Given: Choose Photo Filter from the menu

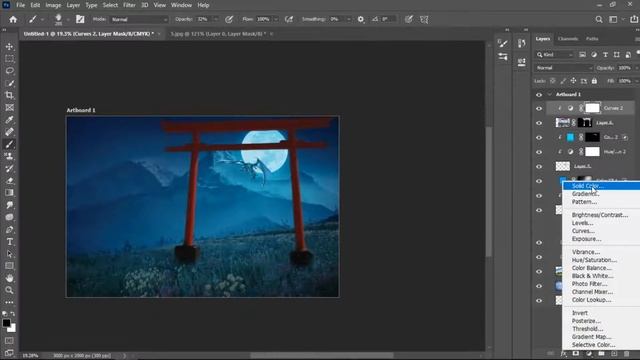Looking at the screenshot, I should (589, 284).
